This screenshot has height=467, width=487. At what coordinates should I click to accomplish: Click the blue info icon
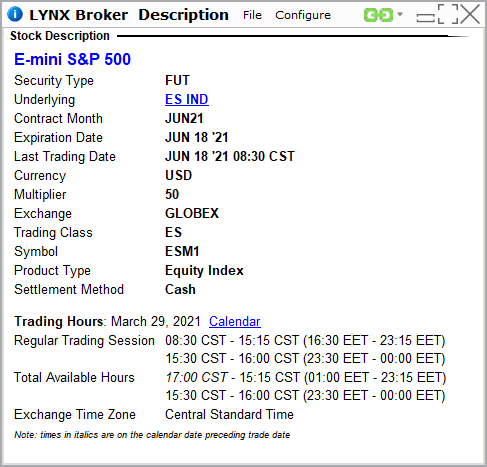[15, 14]
